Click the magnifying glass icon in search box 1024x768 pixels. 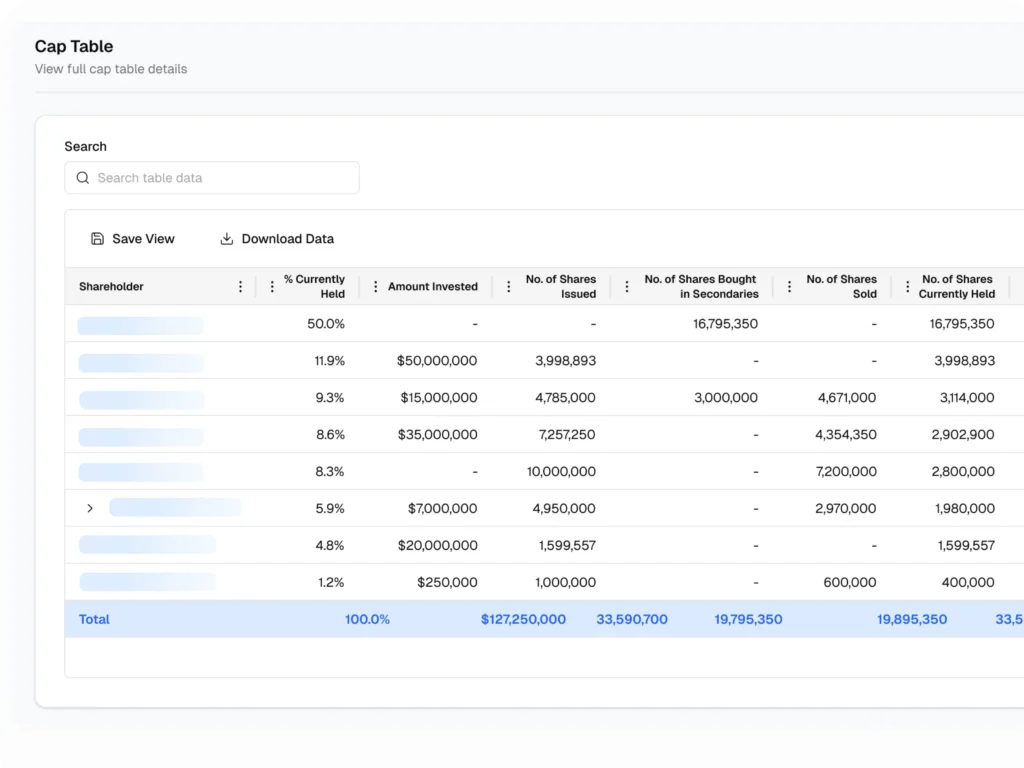pyautogui.click(x=83, y=177)
